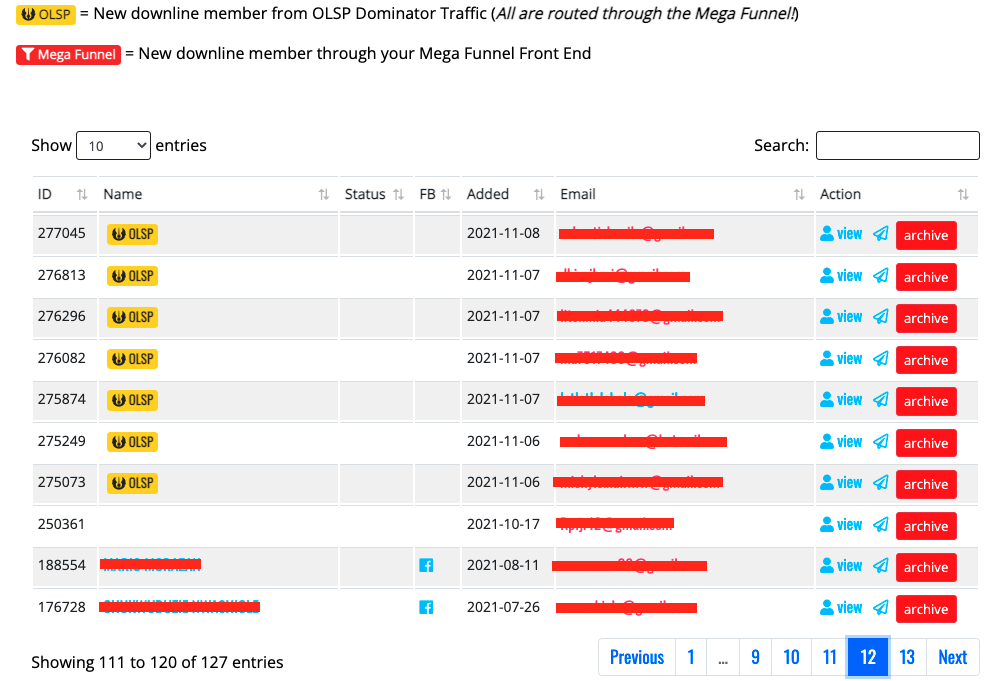984x681 pixels.
Task: Toggle sorting on the Email column
Action: 798,195
